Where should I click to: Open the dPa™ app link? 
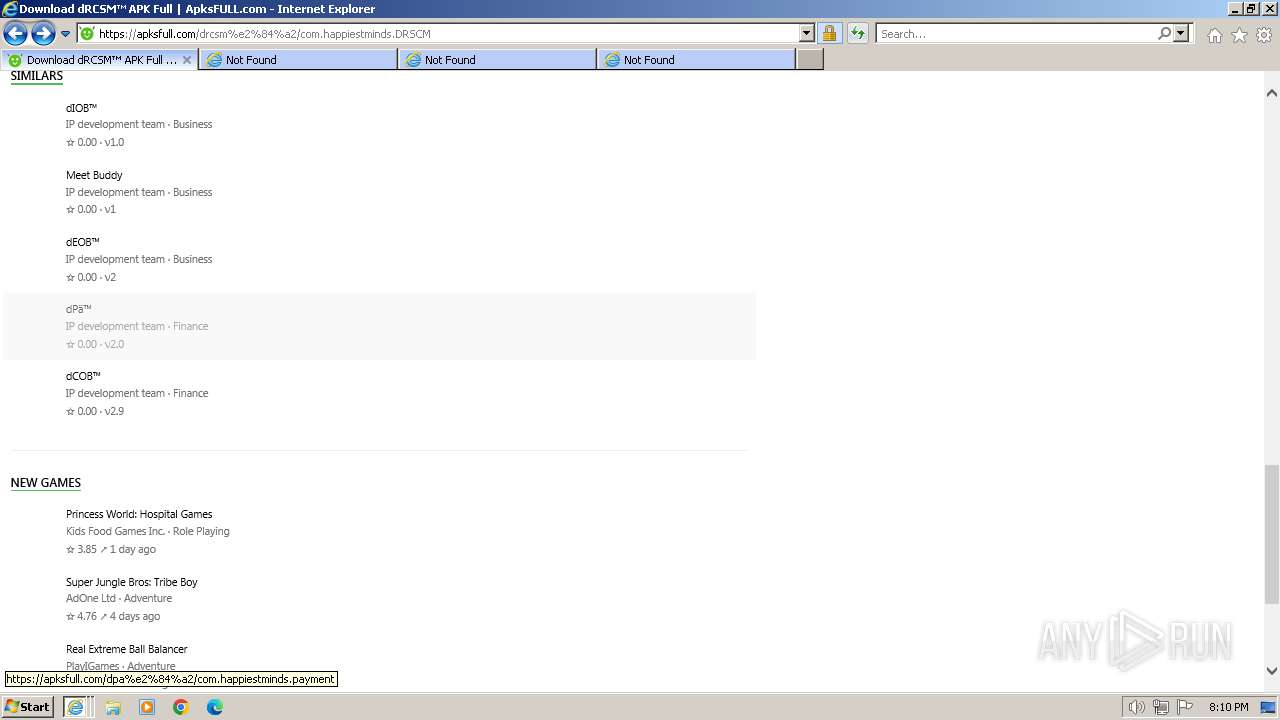pos(78,309)
